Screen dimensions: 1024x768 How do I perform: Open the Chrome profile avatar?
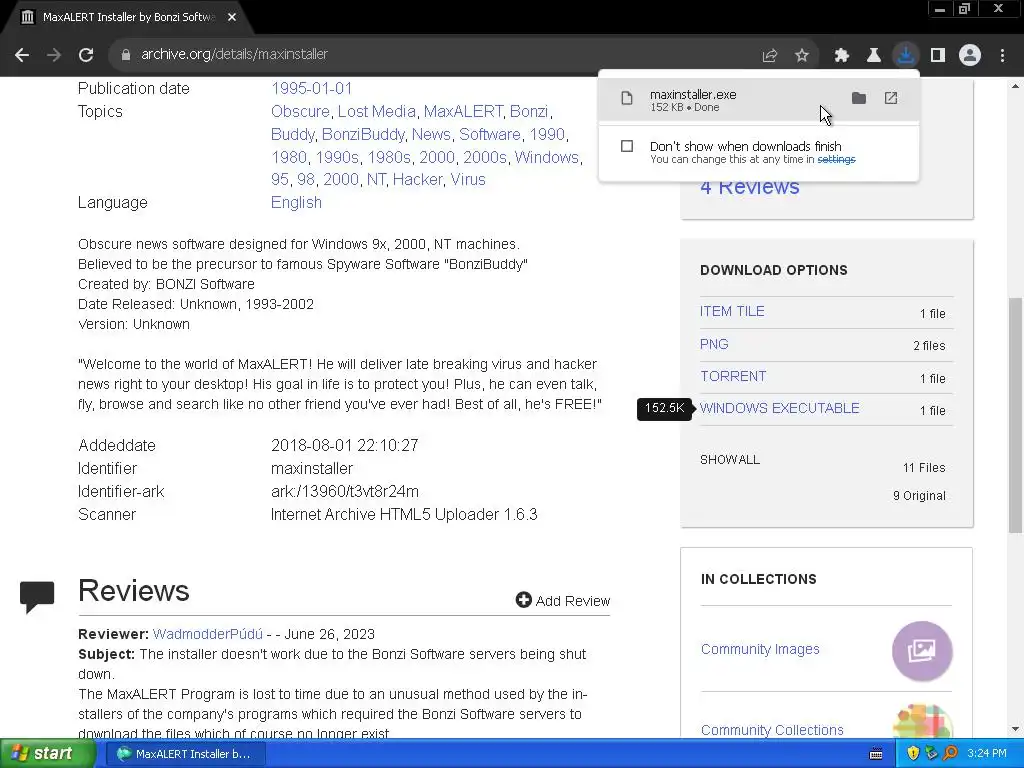coord(970,56)
